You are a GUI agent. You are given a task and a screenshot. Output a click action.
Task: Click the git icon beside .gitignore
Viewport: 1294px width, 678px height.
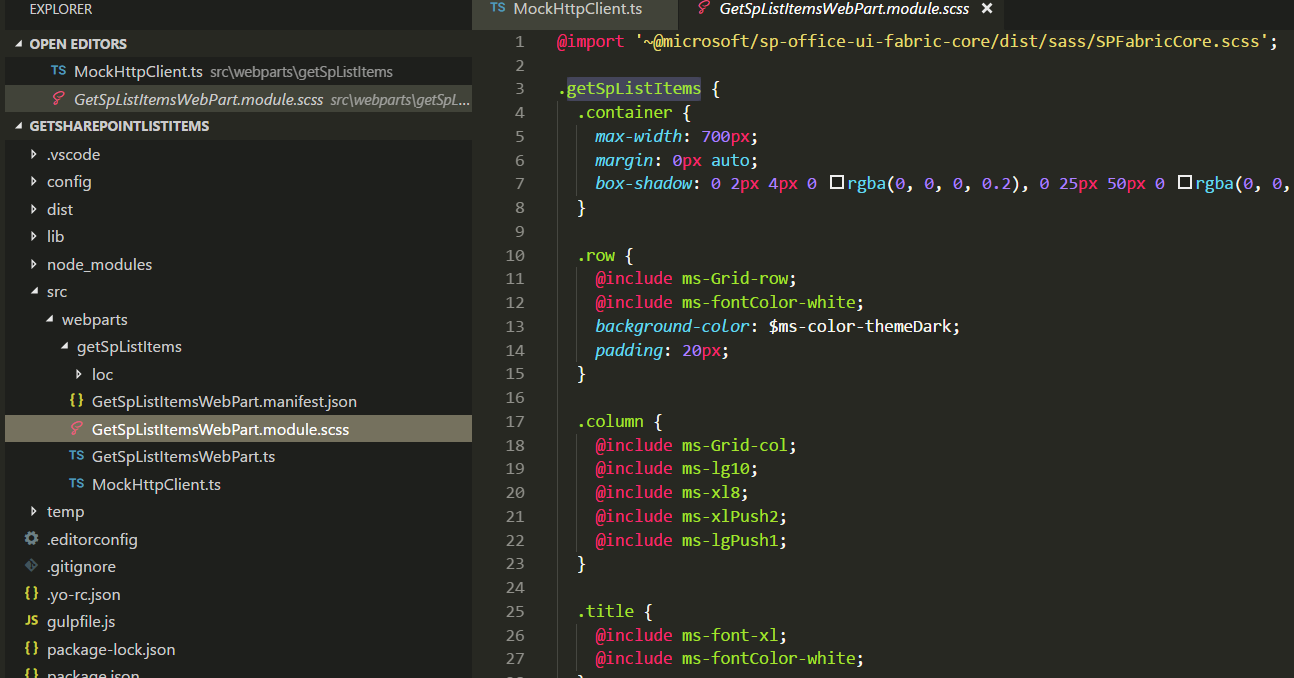pyautogui.click(x=31, y=566)
